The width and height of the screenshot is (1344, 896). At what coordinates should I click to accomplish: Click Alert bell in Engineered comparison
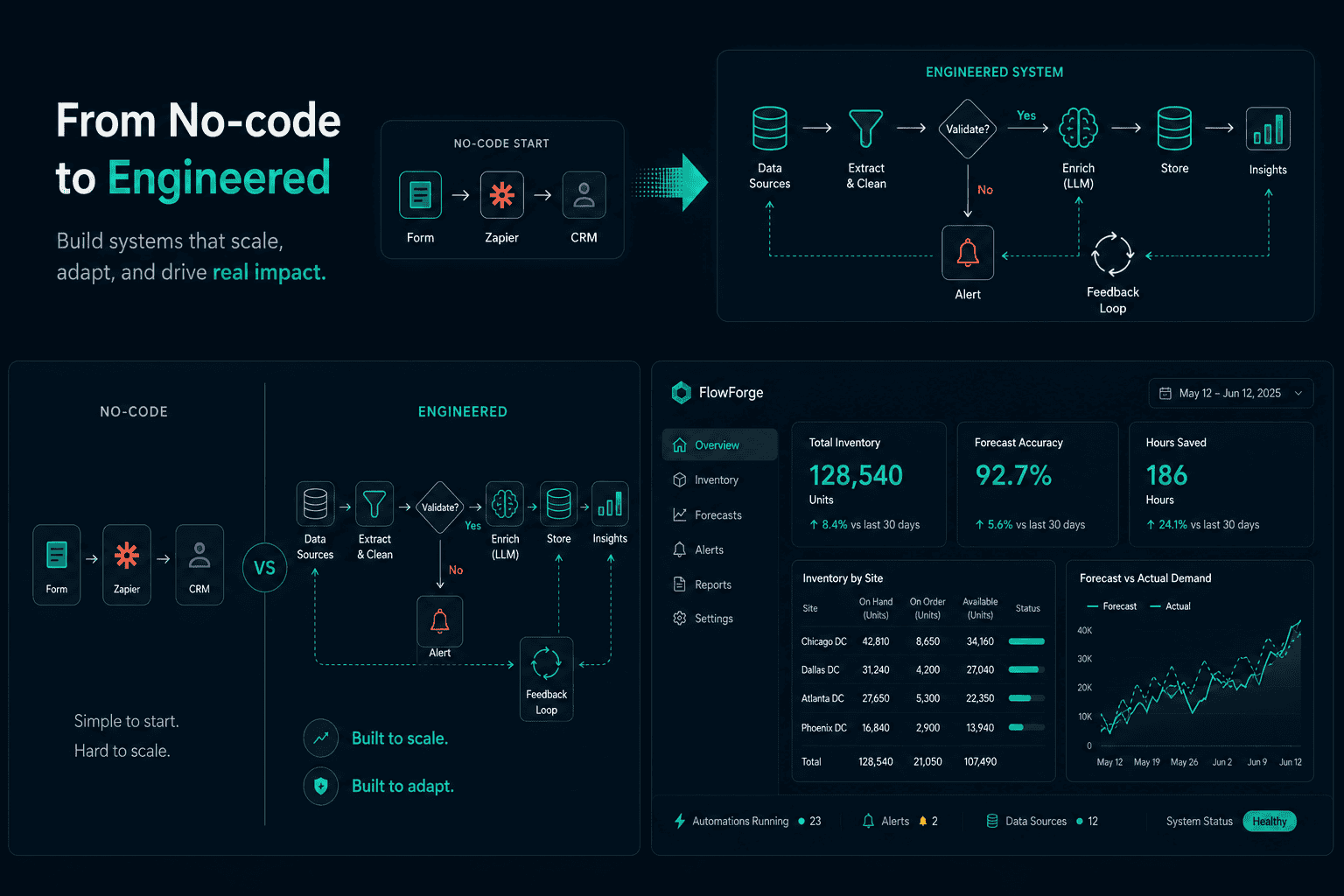(440, 622)
